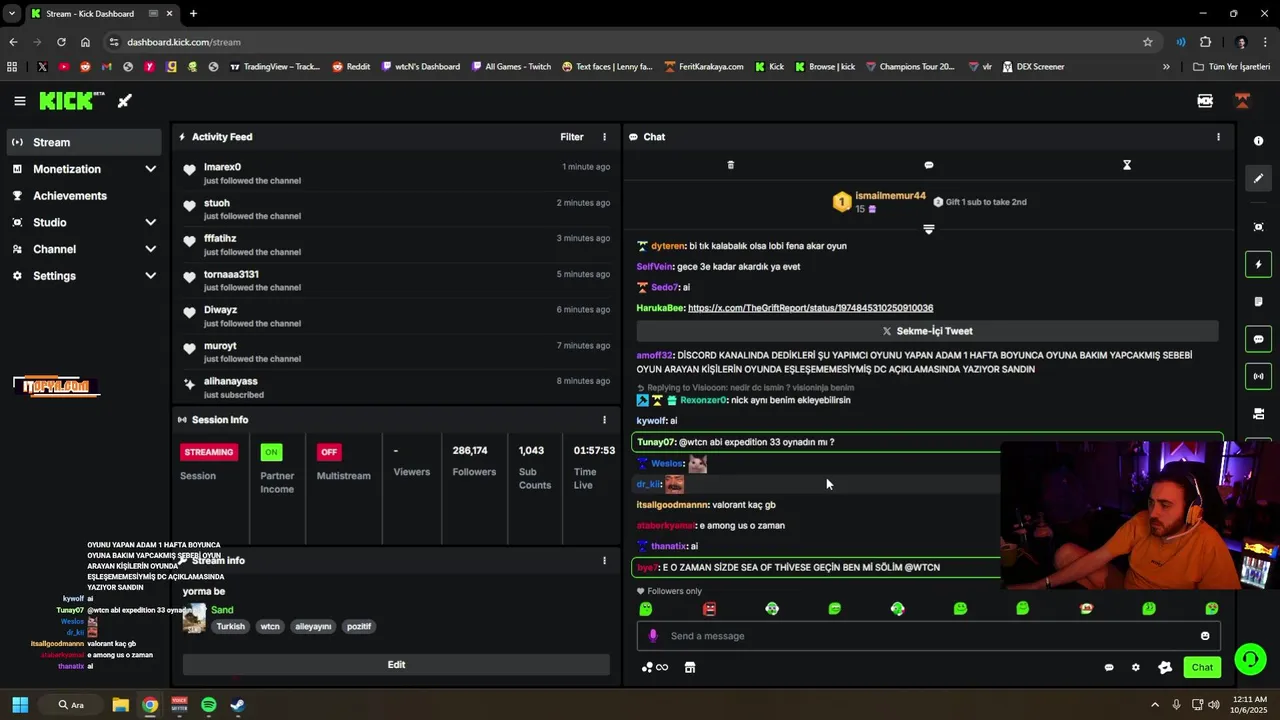Click the document notes icon in right sidebar
Image resolution: width=1280 pixels, height=720 pixels.
[x=1258, y=301]
